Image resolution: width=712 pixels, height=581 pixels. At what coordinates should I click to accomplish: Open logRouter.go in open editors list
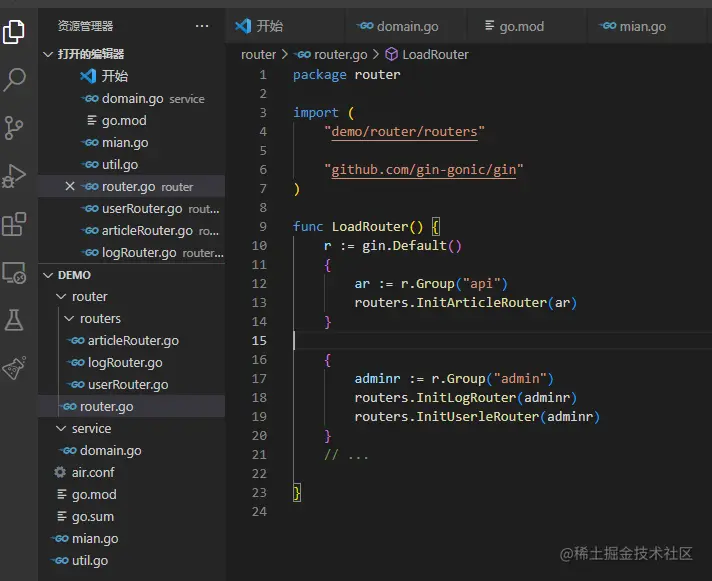[x=132, y=252]
